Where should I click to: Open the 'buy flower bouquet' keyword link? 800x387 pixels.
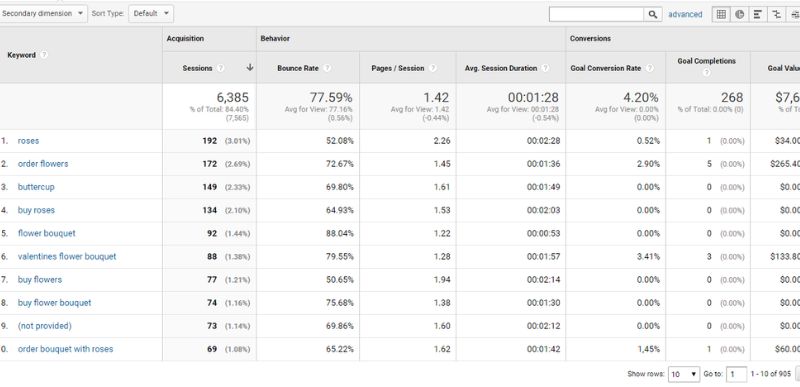pos(55,303)
